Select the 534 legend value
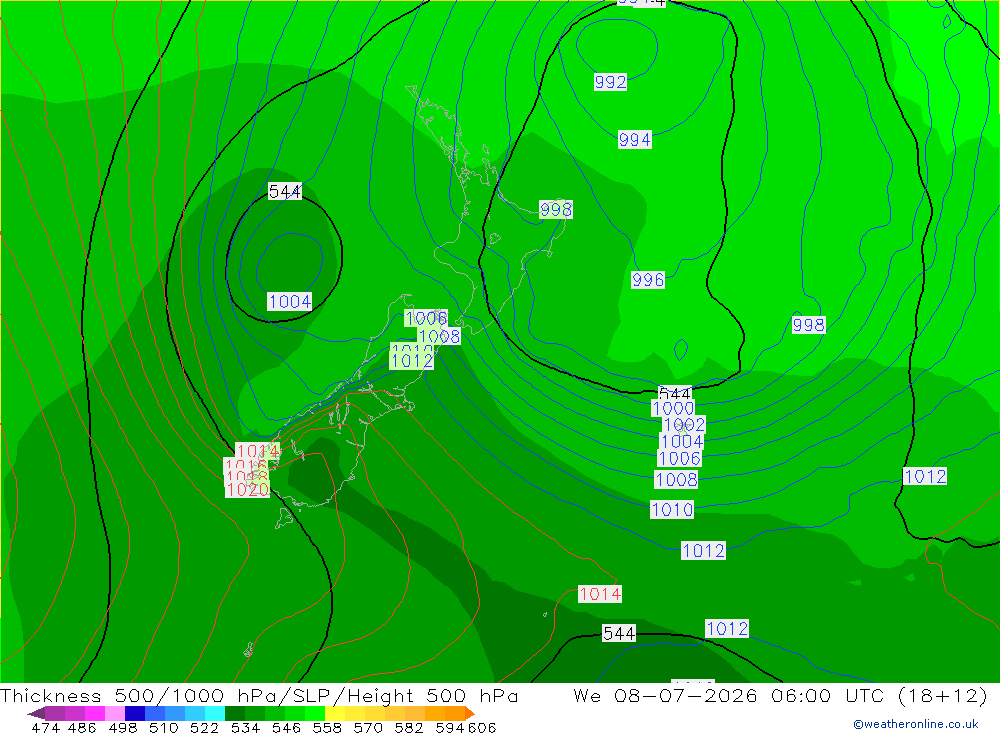The height and width of the screenshot is (733, 1000). click(245, 727)
